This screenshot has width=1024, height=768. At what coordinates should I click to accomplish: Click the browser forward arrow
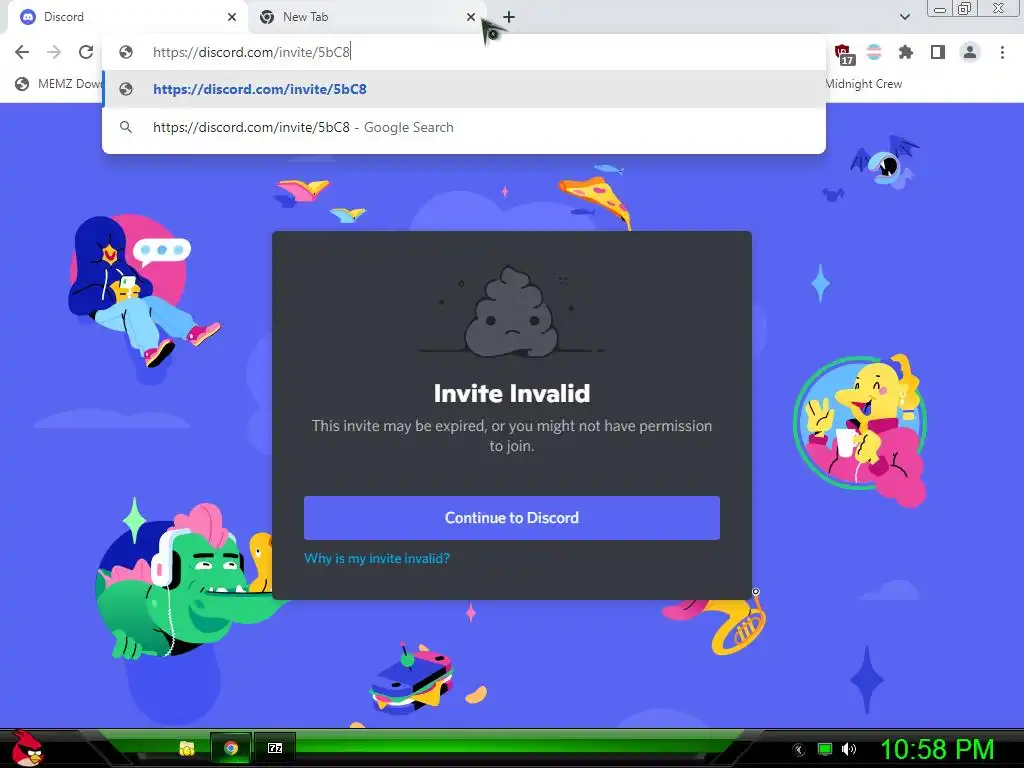[54, 52]
